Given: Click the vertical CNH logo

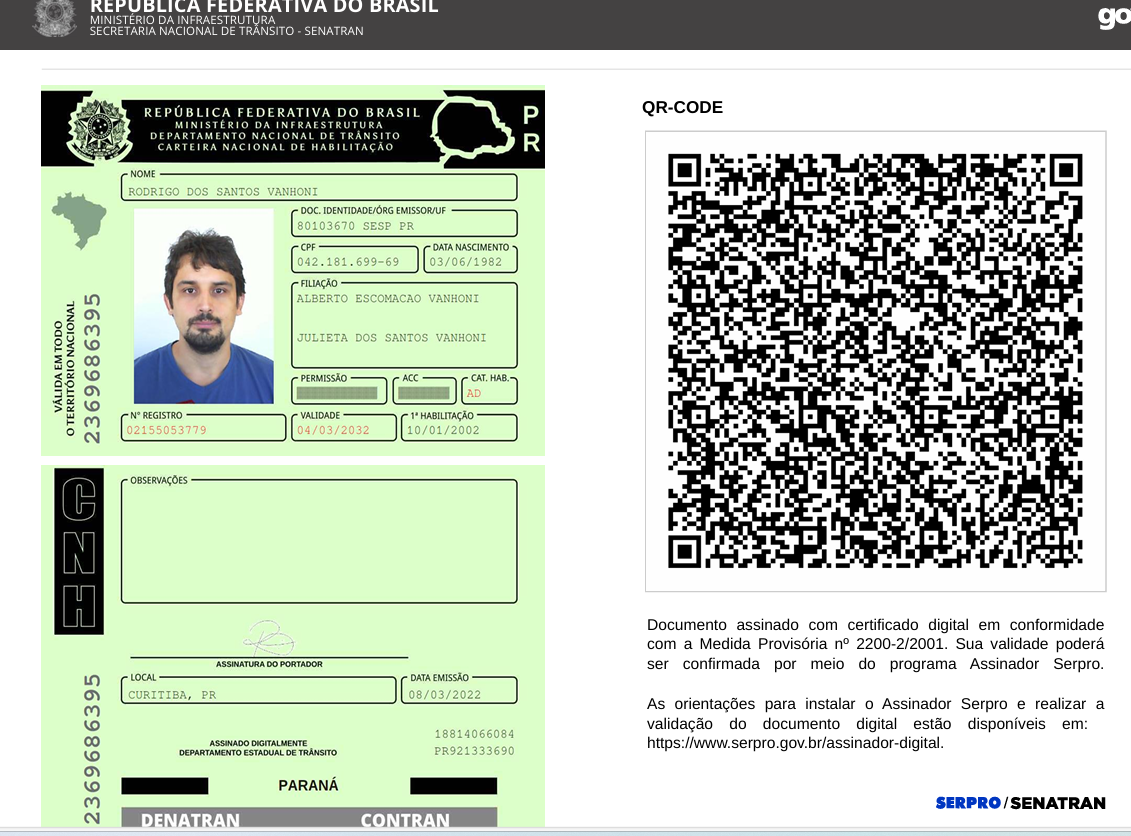Looking at the screenshot, I should coord(79,551).
